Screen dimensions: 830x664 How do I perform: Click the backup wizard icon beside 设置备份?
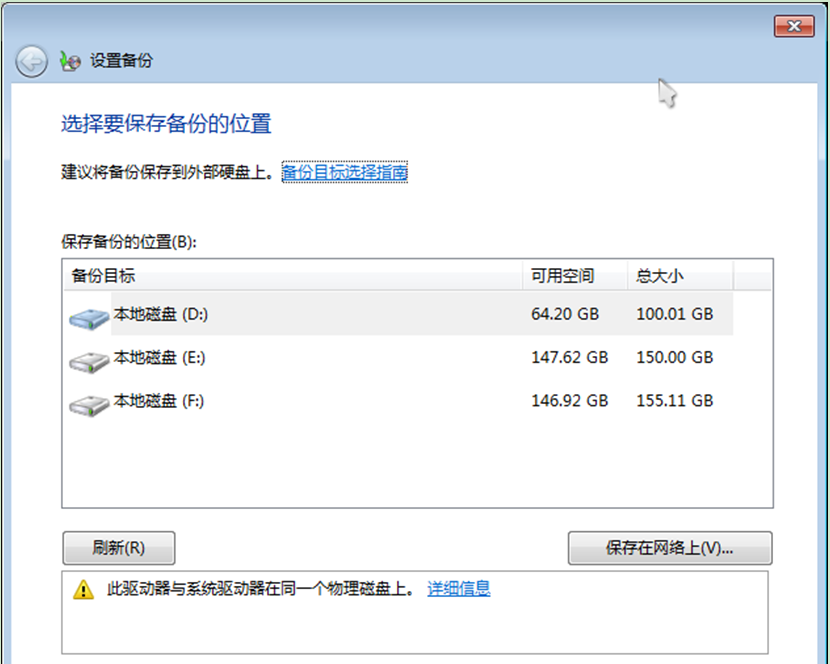pos(70,62)
